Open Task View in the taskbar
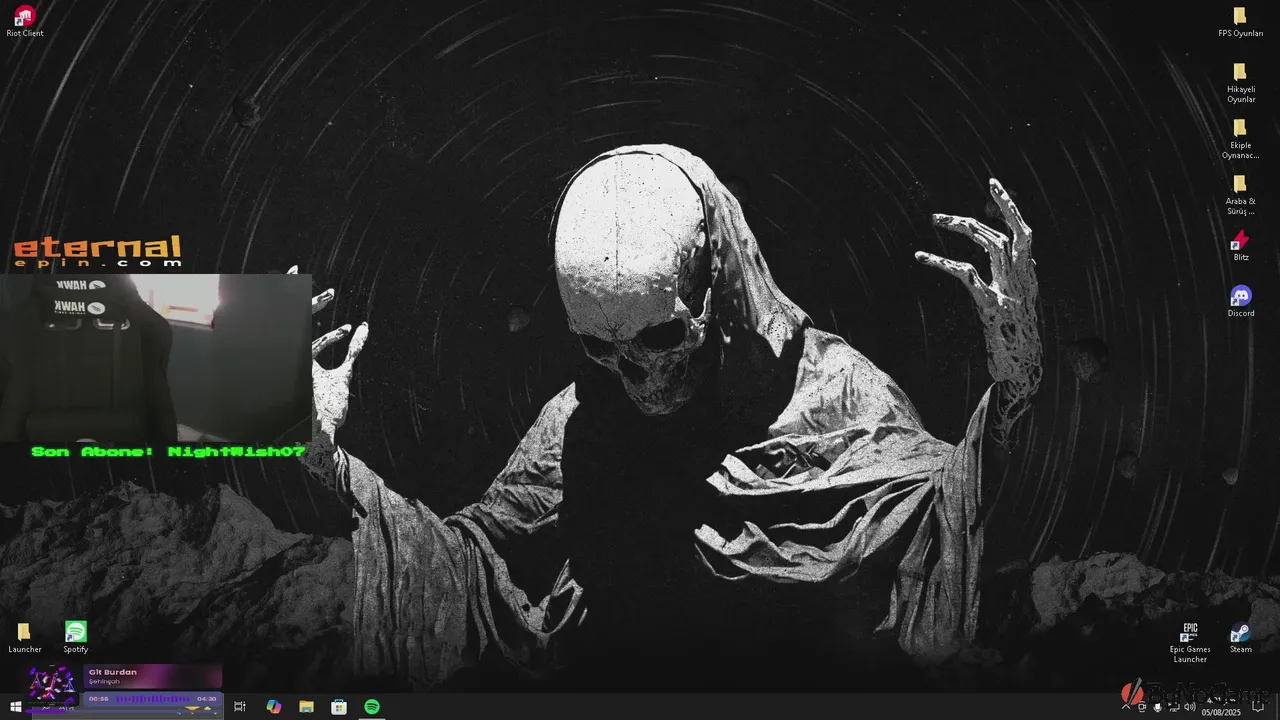 (x=240, y=707)
